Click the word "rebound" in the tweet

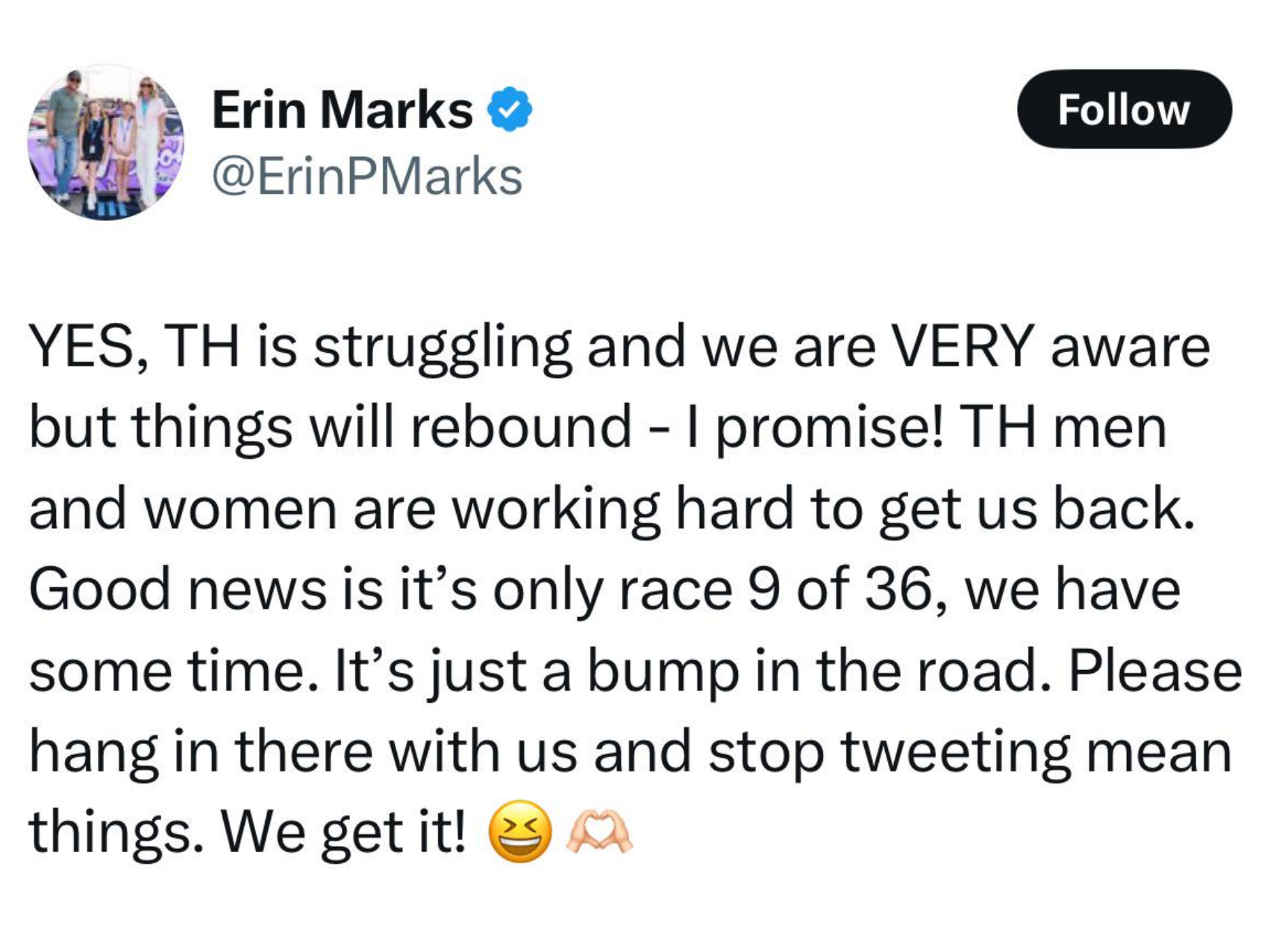click(520, 427)
